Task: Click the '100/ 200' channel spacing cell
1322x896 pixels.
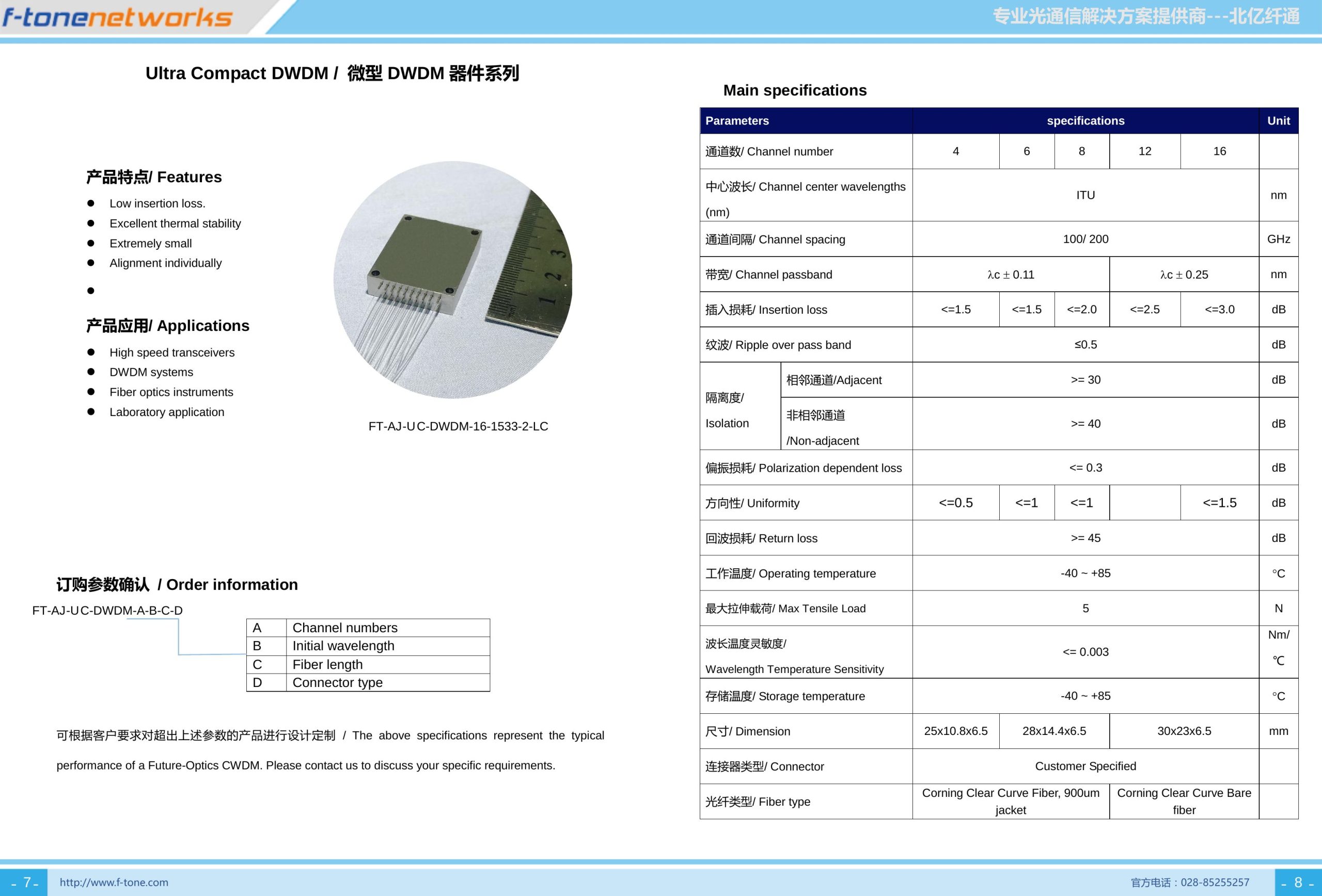Action: coord(1085,239)
